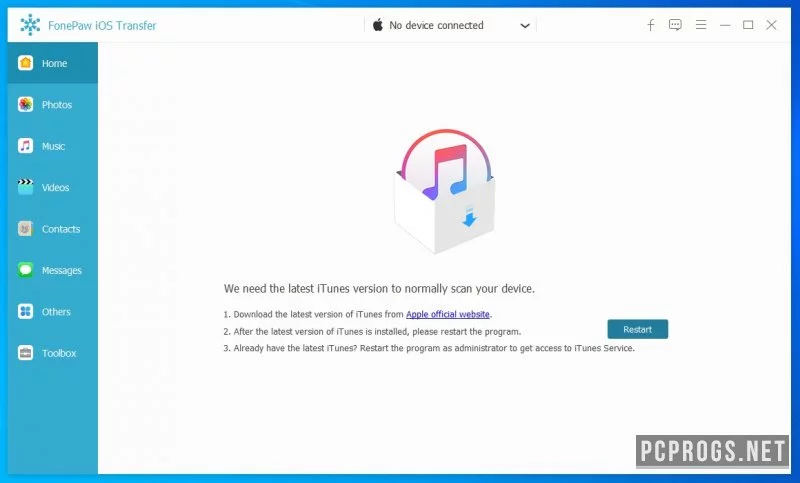Click the FonePaw iOS Transfer title text
The image size is (800, 483).
click(102, 26)
